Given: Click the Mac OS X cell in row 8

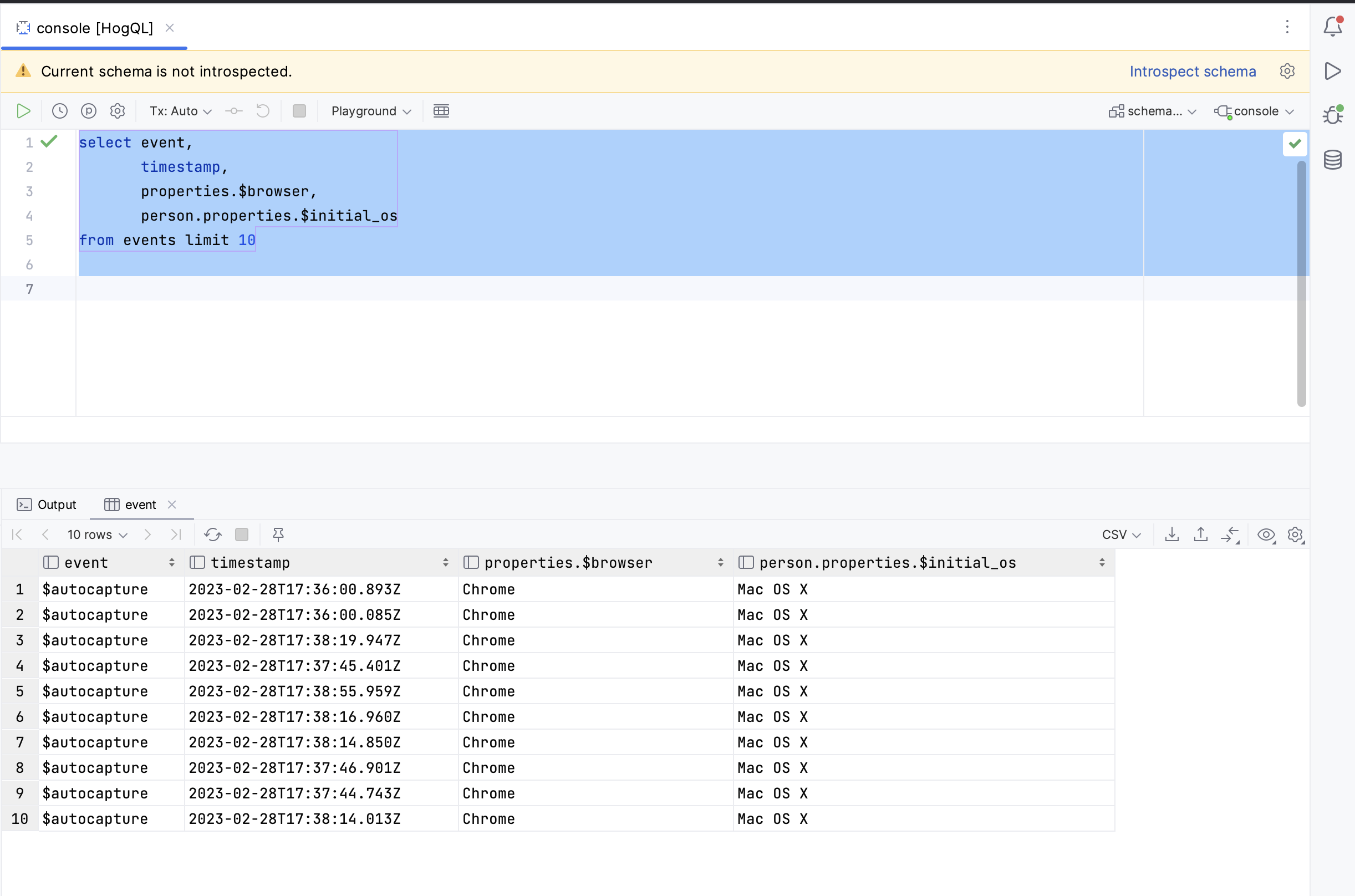Looking at the screenshot, I should [924, 768].
